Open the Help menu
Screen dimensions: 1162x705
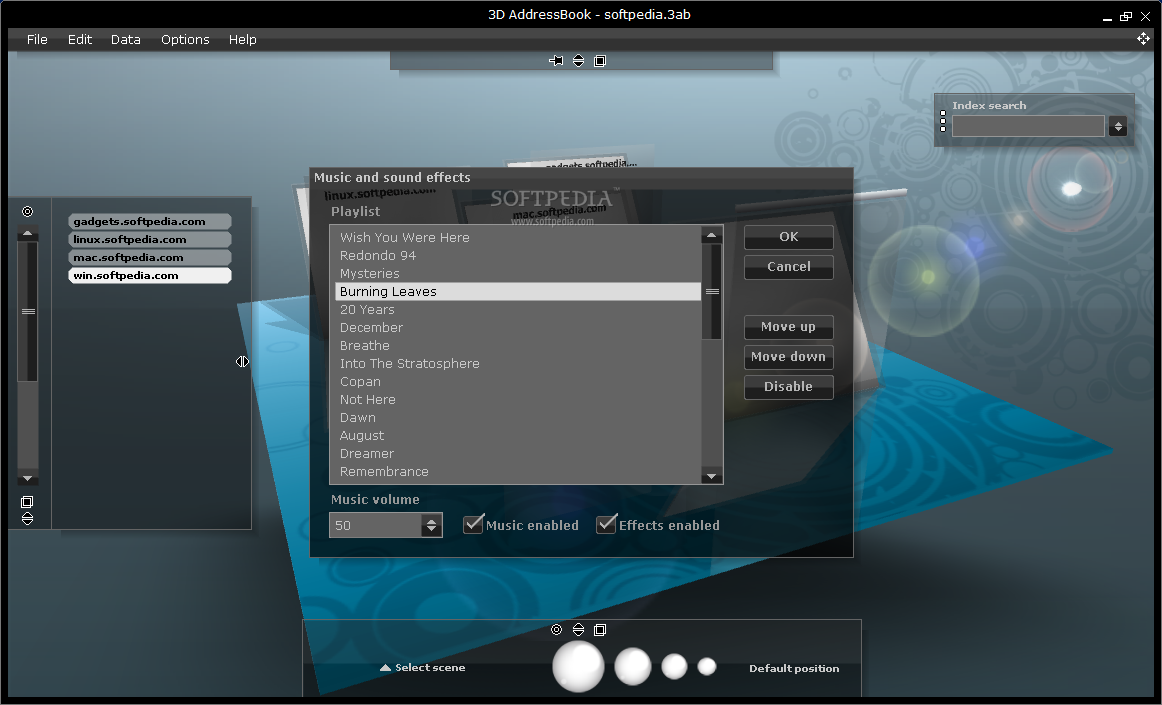point(242,39)
